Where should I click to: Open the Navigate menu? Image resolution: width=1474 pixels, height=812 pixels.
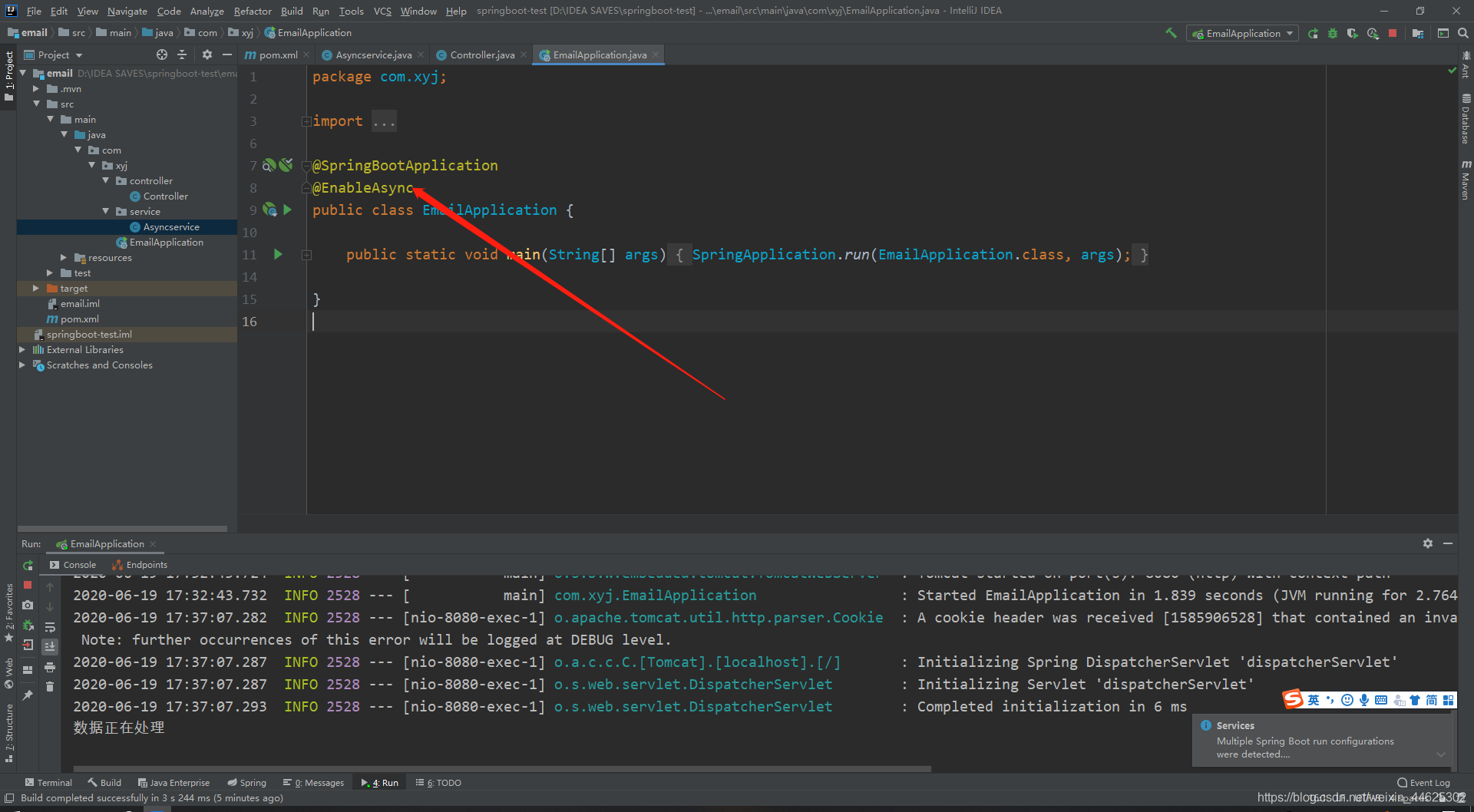[x=127, y=11]
